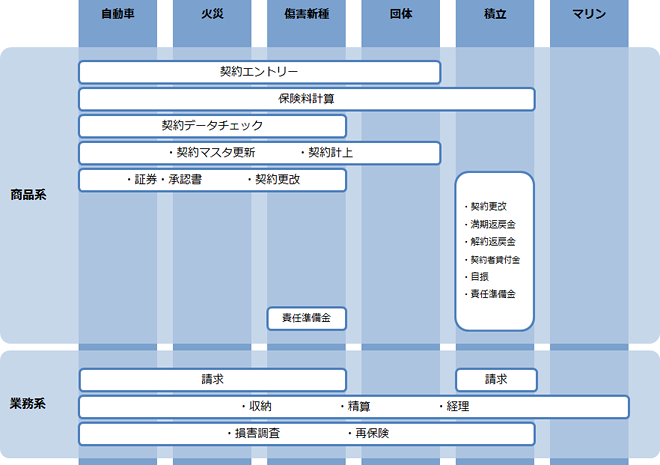
Task: Click the 再保険 text
Action: point(372,433)
